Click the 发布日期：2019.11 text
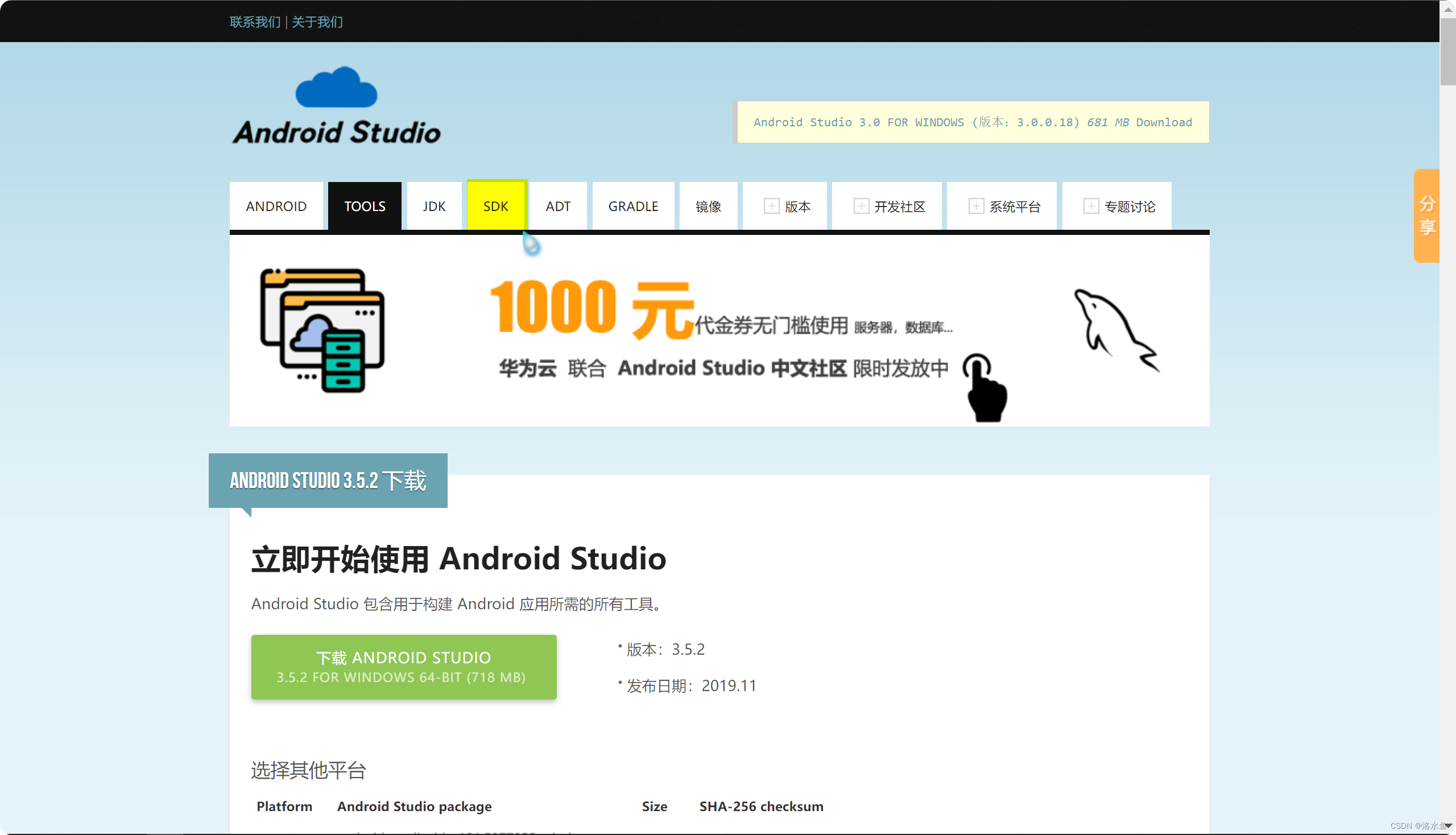This screenshot has width=1456, height=835. [x=691, y=685]
